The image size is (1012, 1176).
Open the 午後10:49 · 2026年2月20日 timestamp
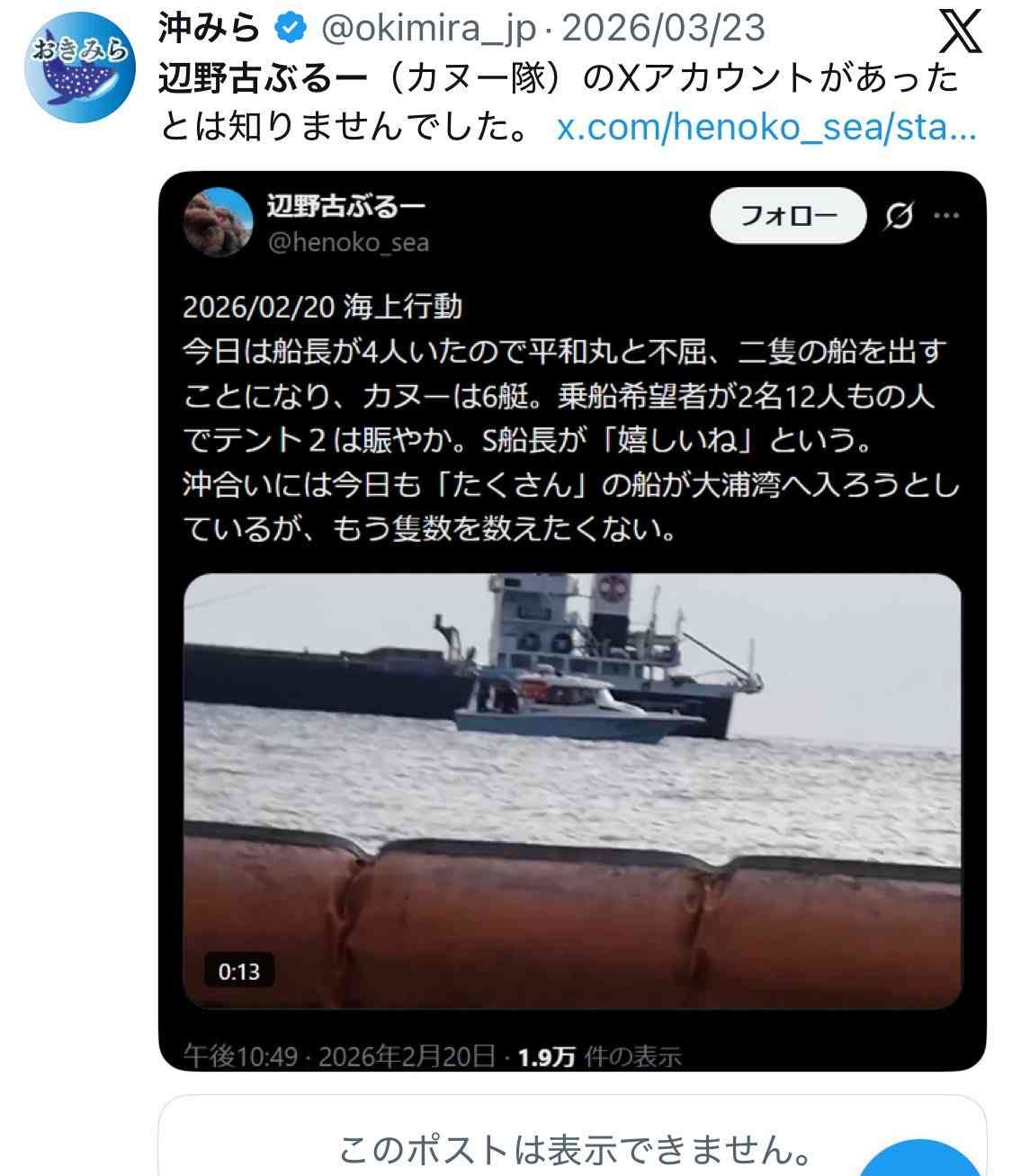339,1055
